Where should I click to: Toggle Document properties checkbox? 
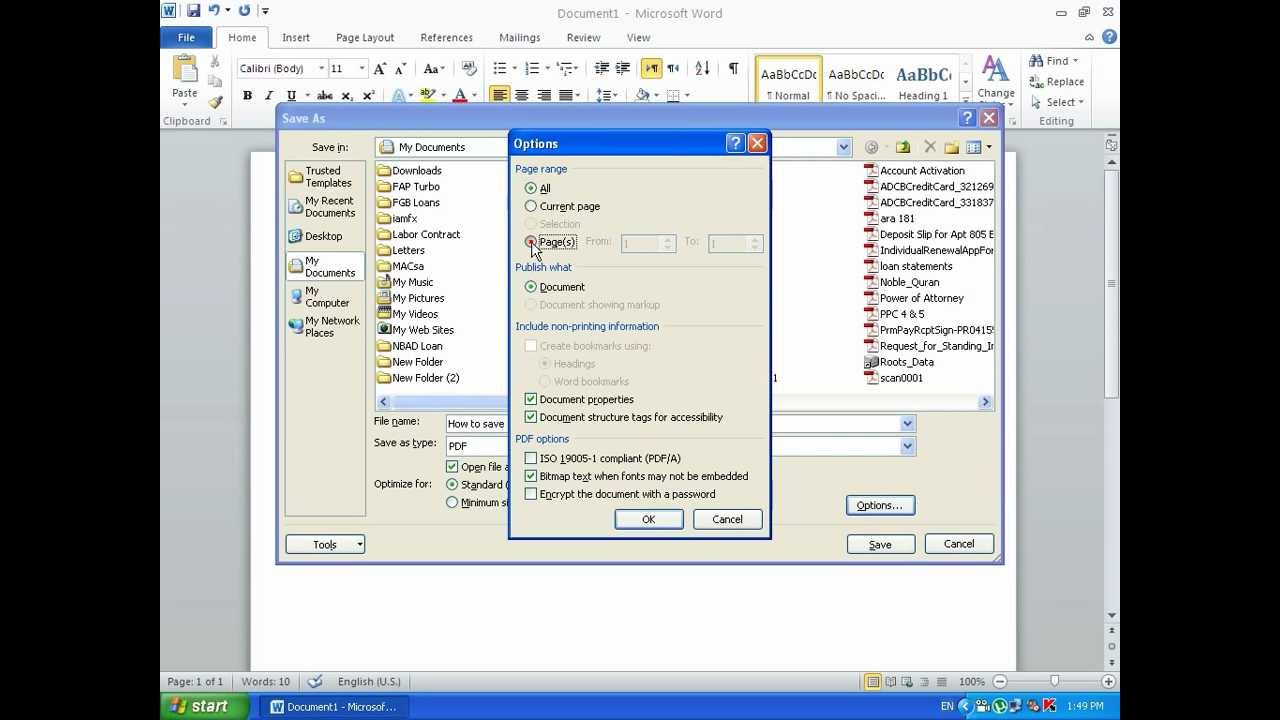coord(531,399)
